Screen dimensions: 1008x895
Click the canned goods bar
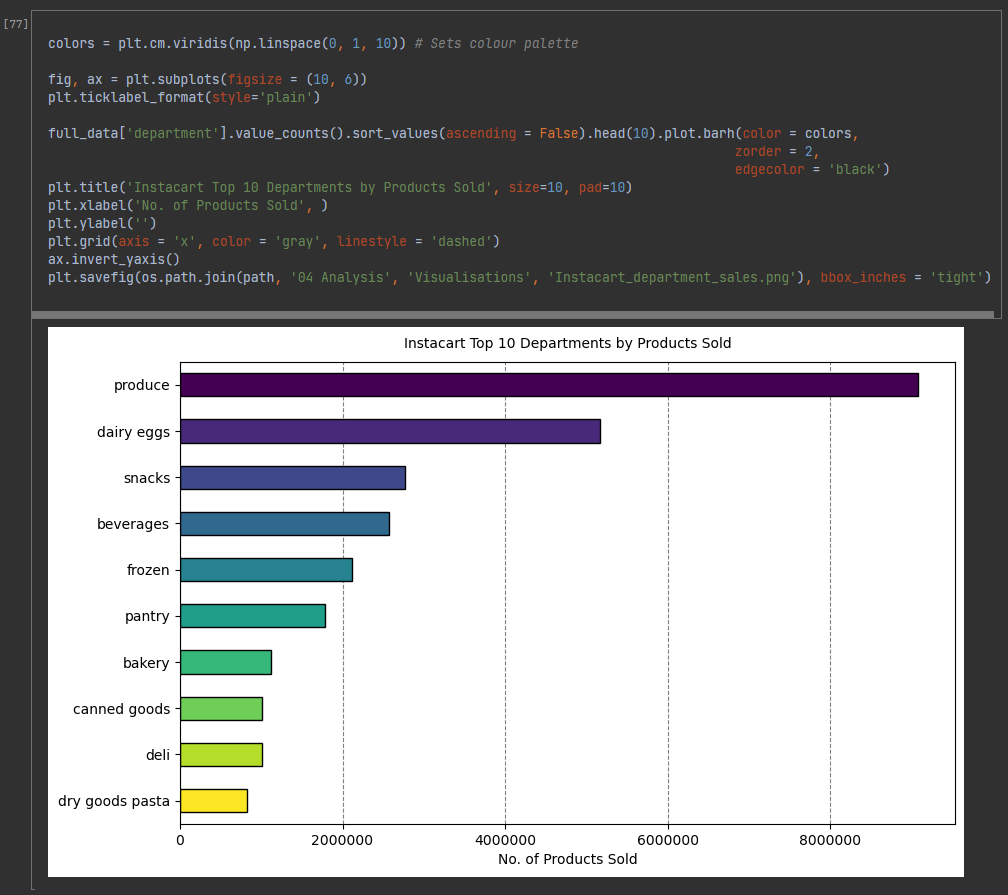[222, 709]
